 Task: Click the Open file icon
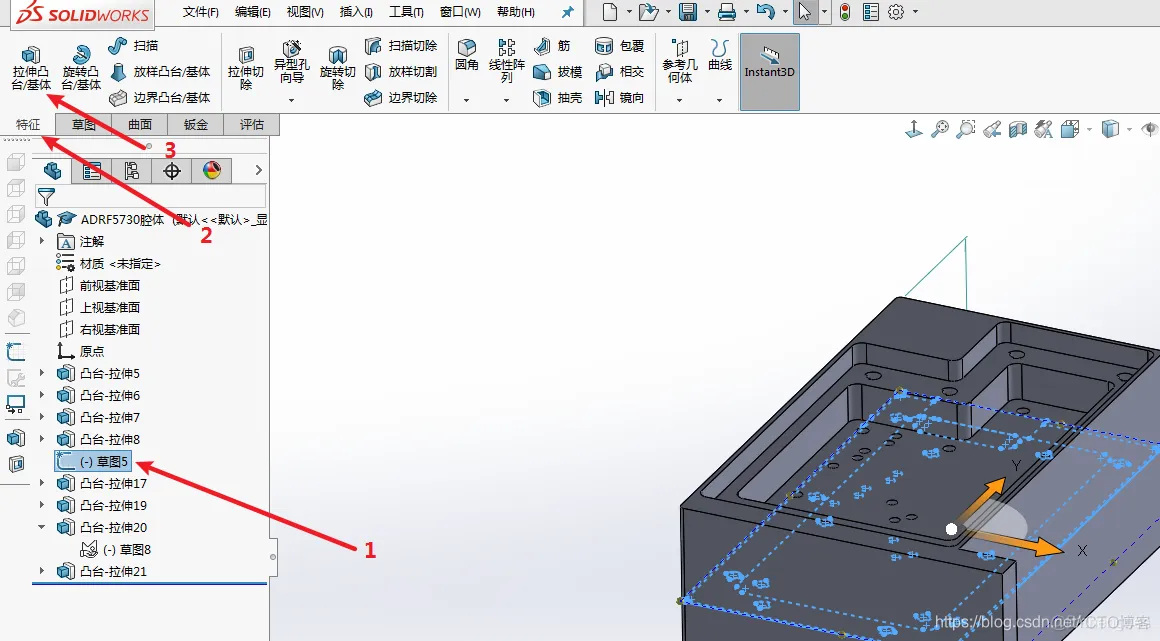648,12
